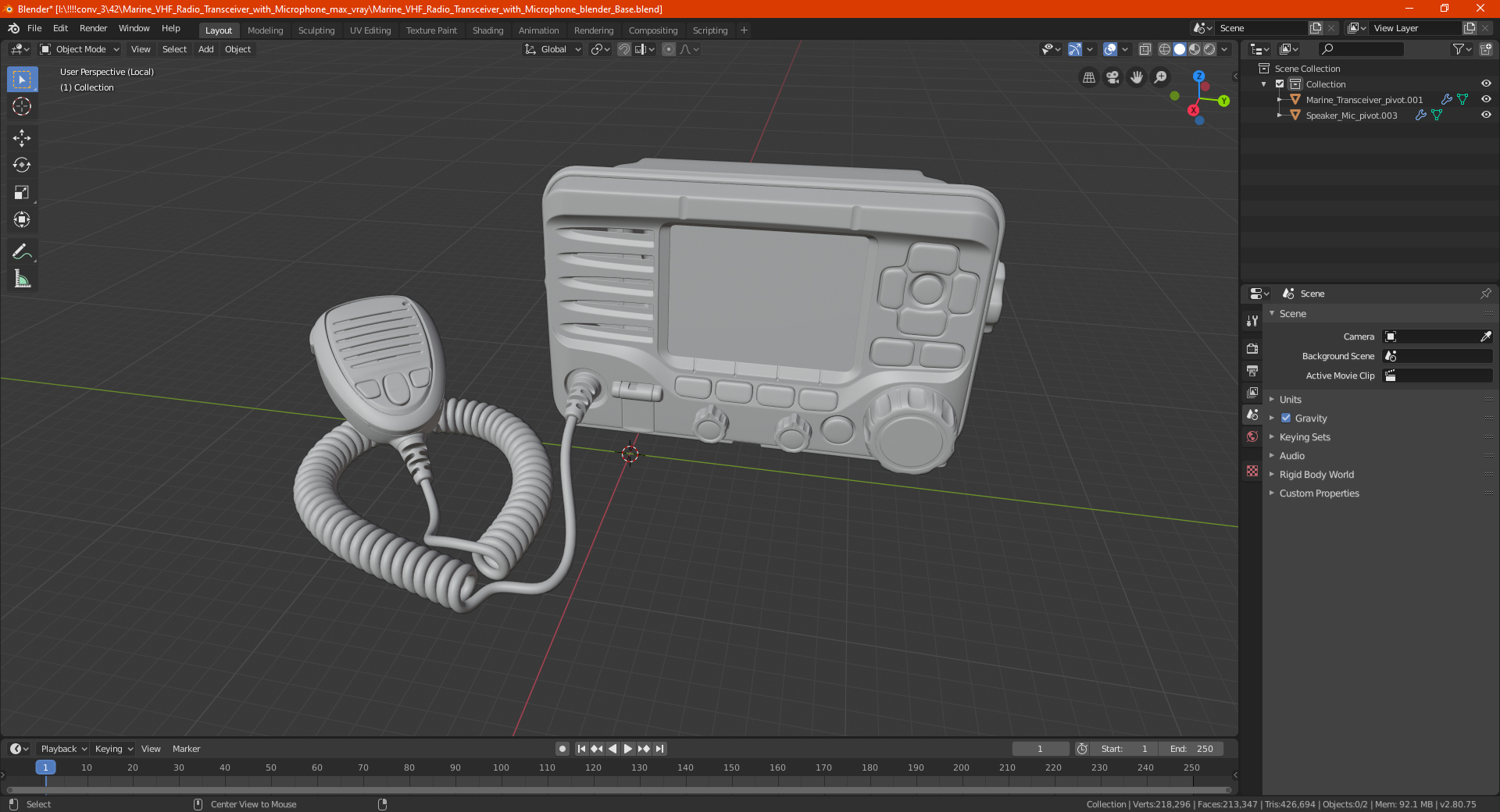The height and width of the screenshot is (812, 1500).
Task: Pin the properties editor context
Action: click(1485, 294)
